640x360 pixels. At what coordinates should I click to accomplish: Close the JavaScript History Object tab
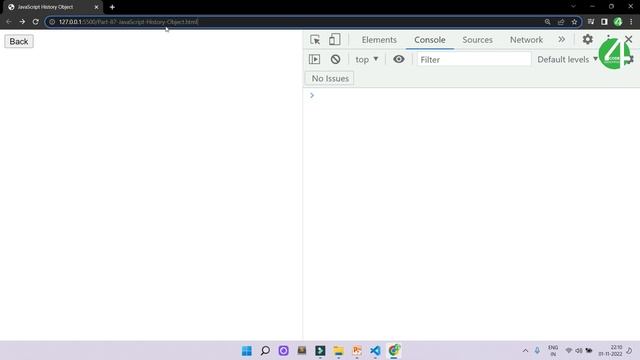[96, 7]
